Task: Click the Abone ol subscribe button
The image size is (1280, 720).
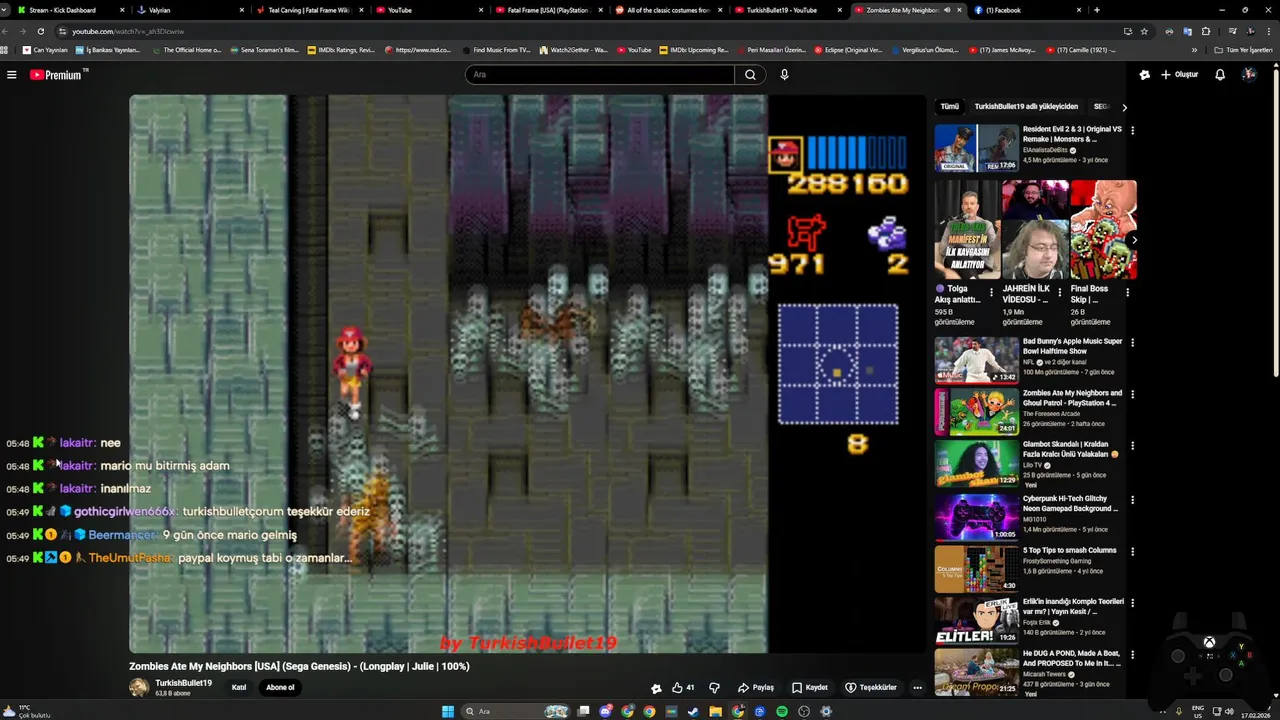Action: click(280, 688)
